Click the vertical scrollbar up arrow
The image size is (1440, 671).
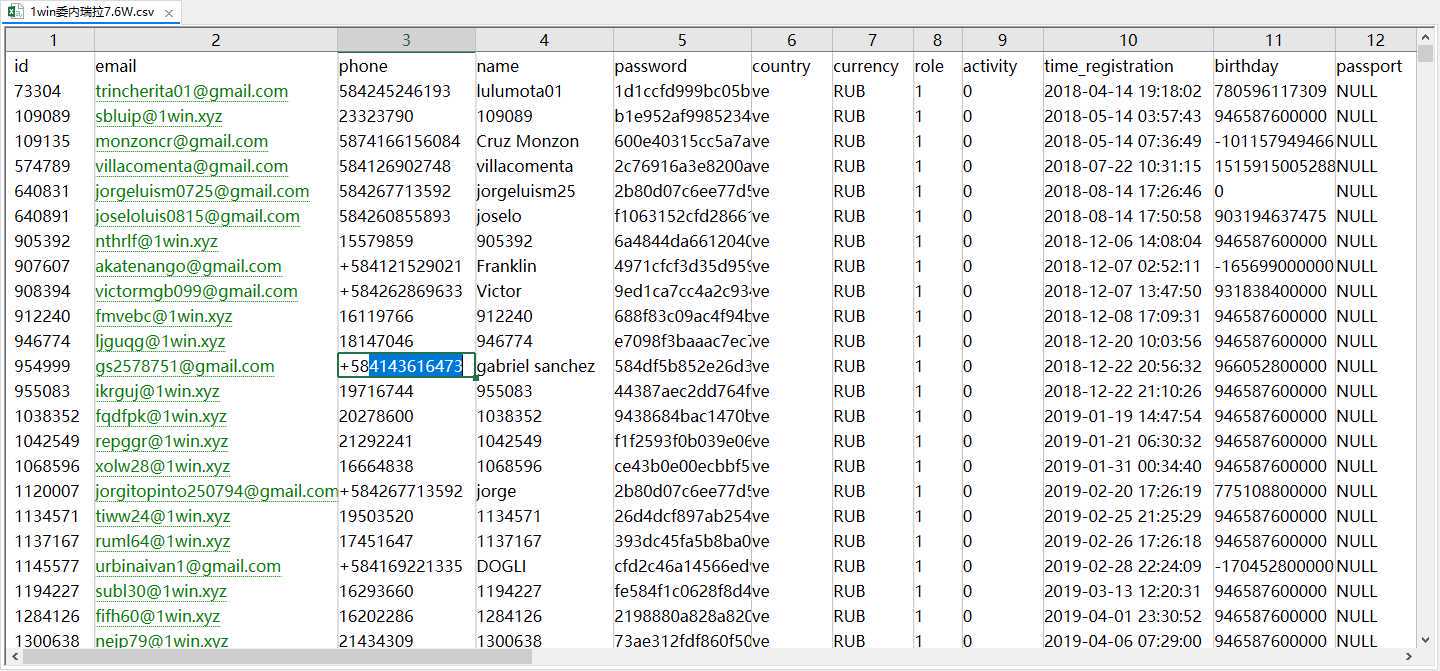pyautogui.click(x=1426, y=38)
